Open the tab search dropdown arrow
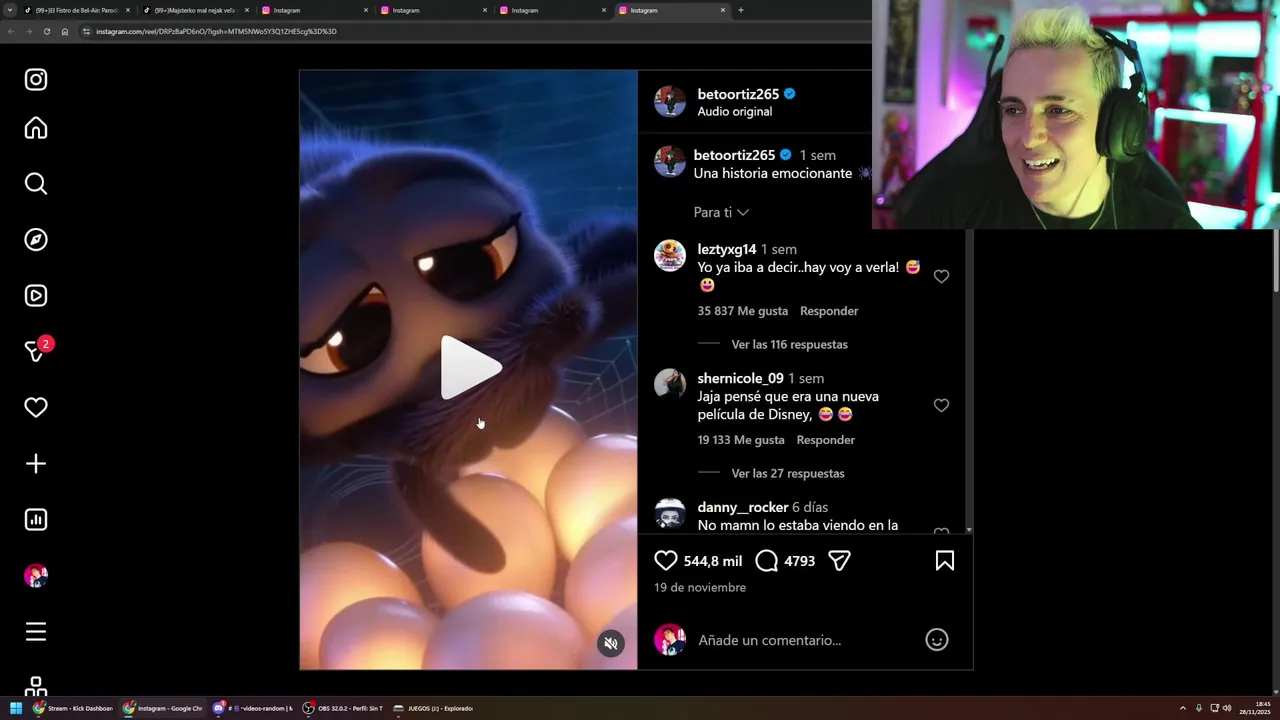Viewport: 1280px width, 720px height. point(9,10)
